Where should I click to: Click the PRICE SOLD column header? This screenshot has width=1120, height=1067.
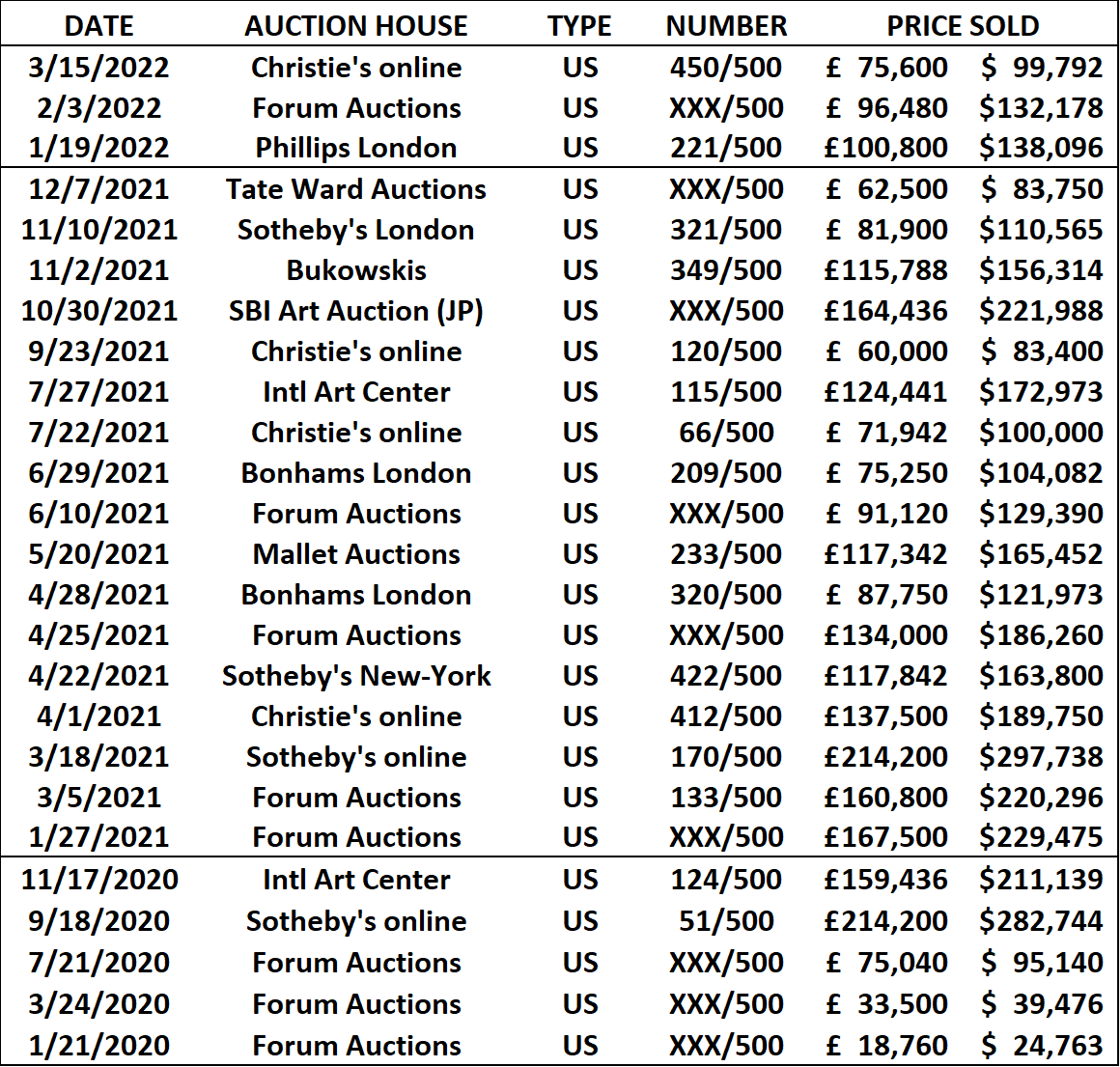963,26
